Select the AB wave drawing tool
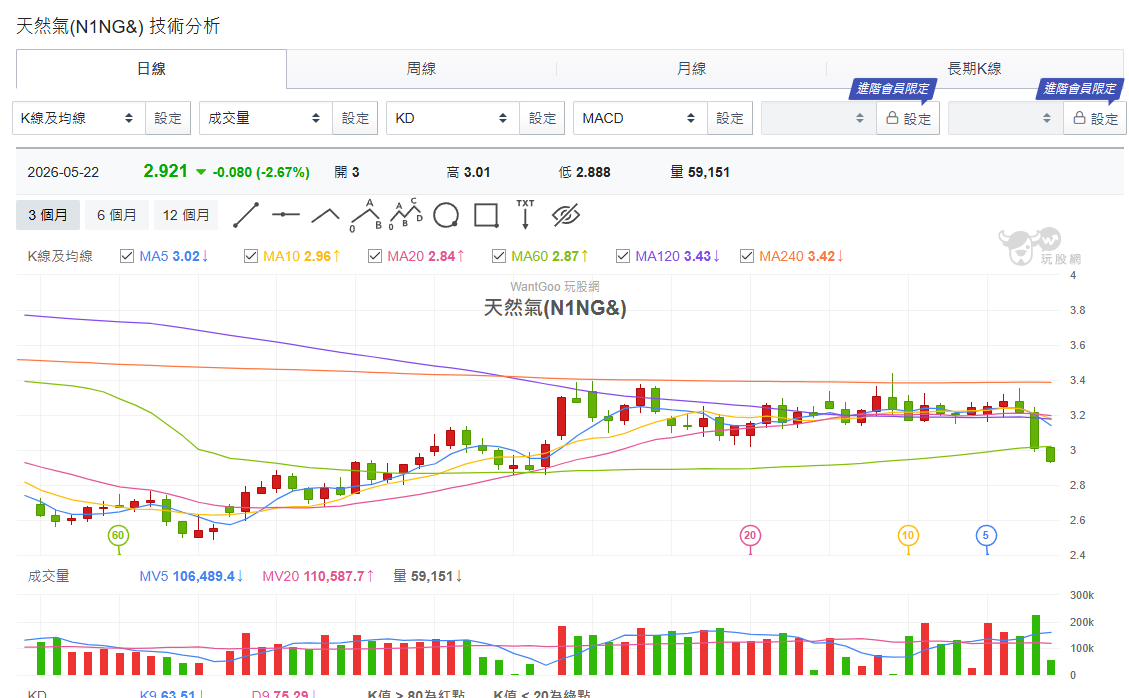 tap(366, 215)
